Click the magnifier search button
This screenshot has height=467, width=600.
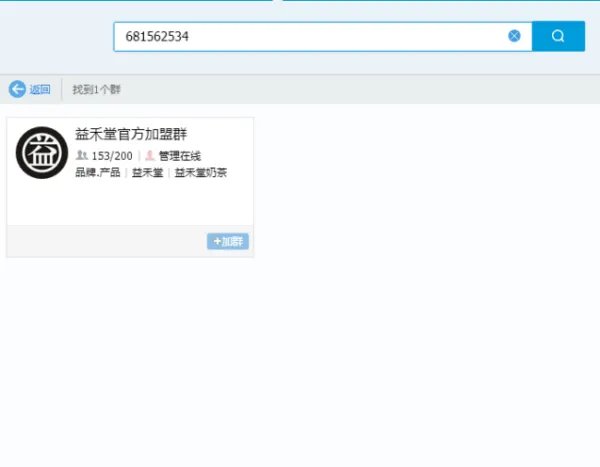558,36
